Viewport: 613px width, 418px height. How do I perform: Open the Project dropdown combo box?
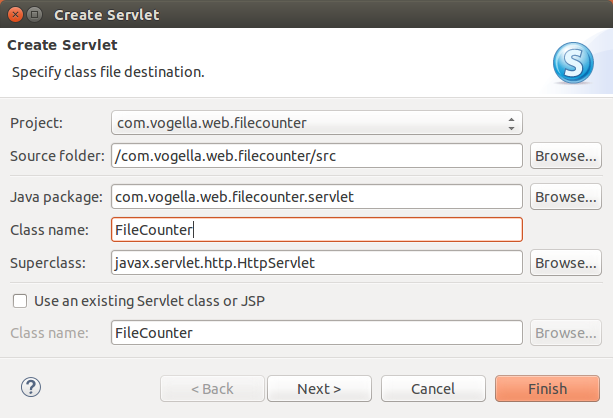(317, 123)
